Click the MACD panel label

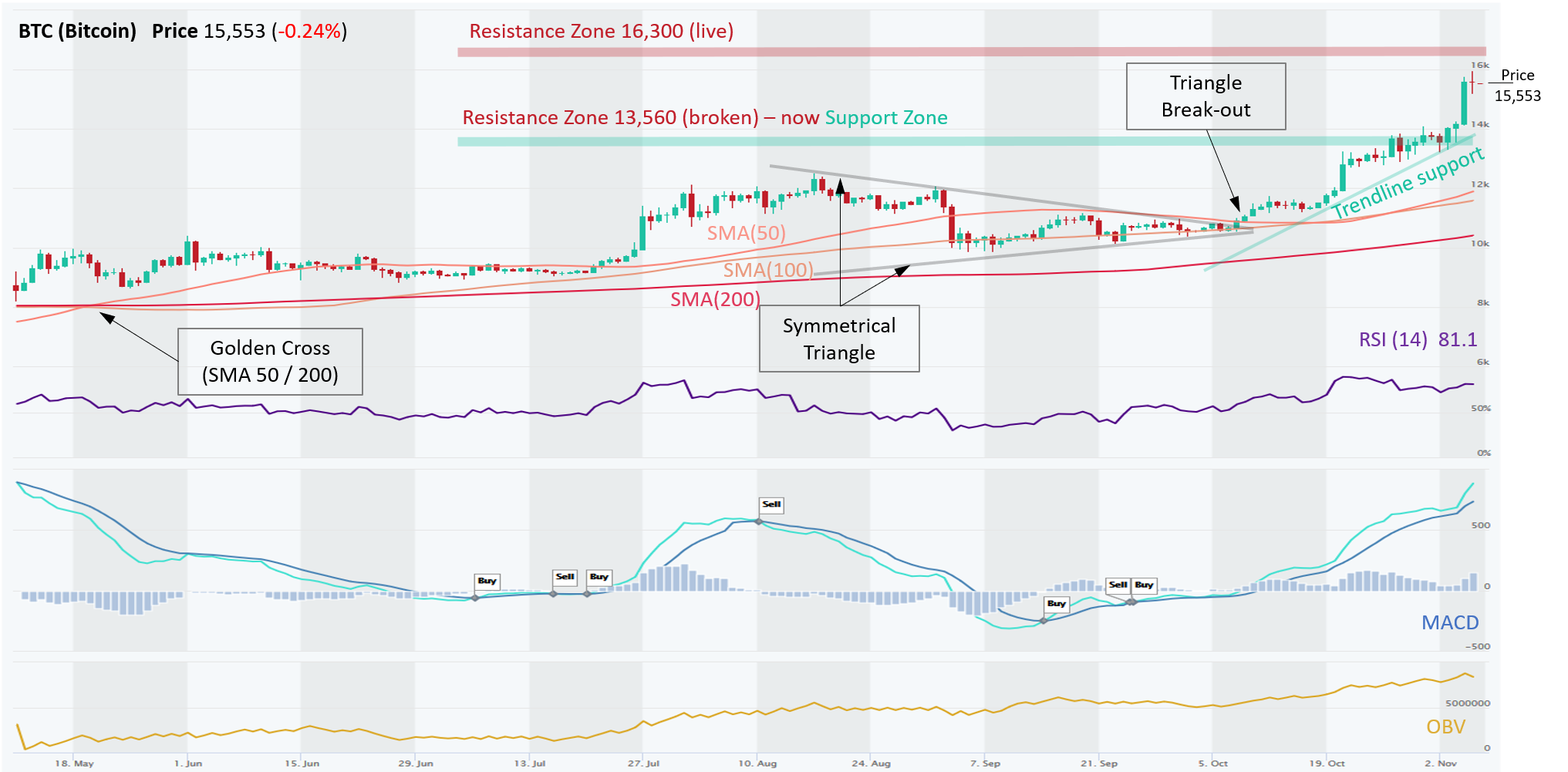coord(1450,622)
